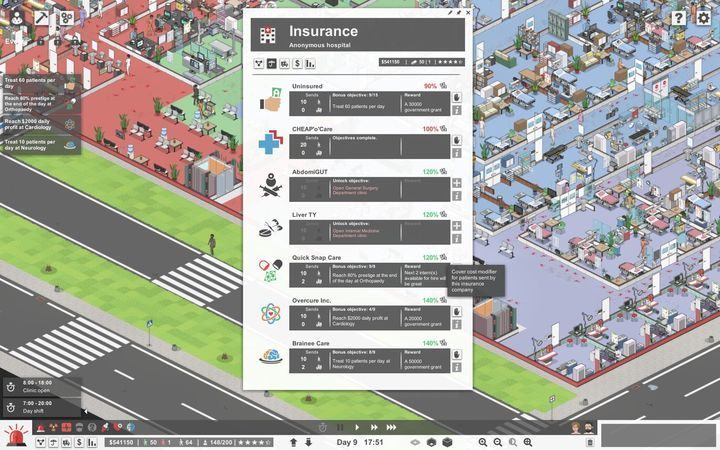Show info for Liver TY
The height and width of the screenshot is (450, 720).
456,239
